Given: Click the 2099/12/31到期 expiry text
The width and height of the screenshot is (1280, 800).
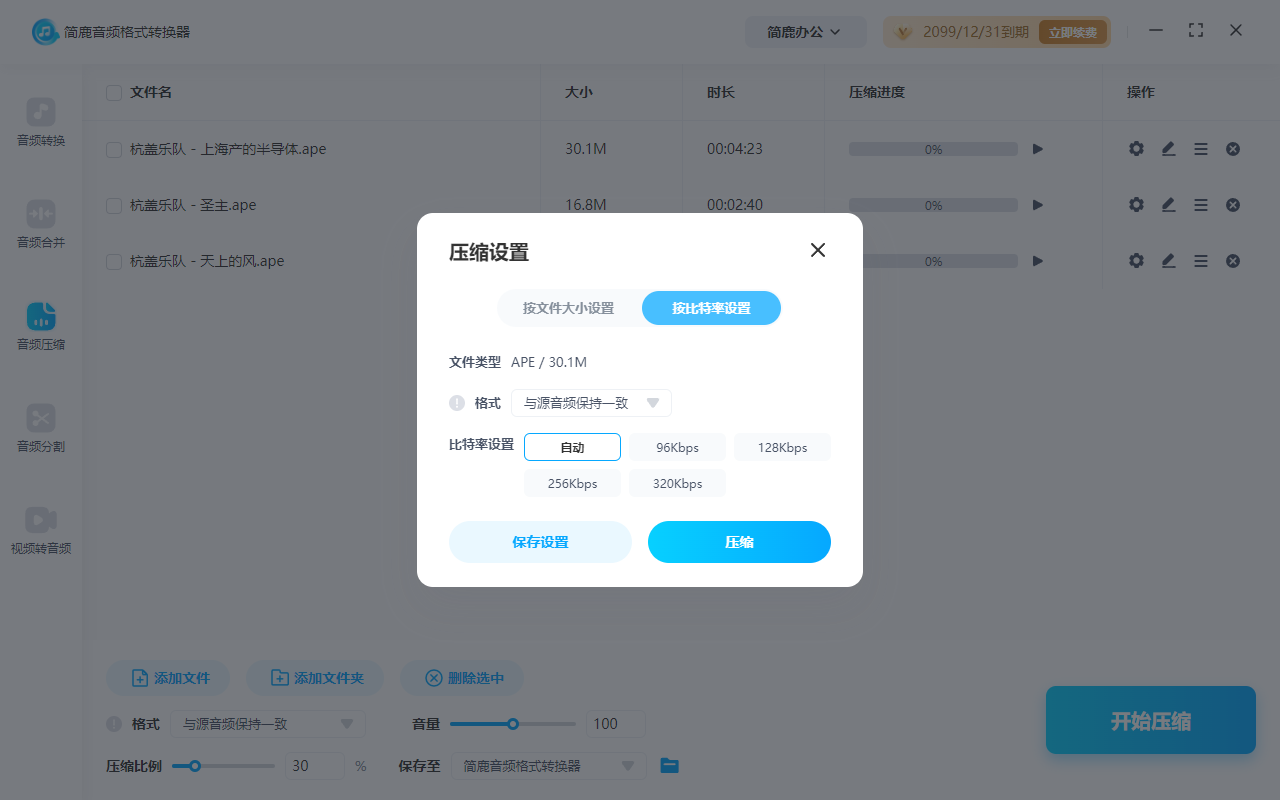Looking at the screenshot, I should pos(975,32).
